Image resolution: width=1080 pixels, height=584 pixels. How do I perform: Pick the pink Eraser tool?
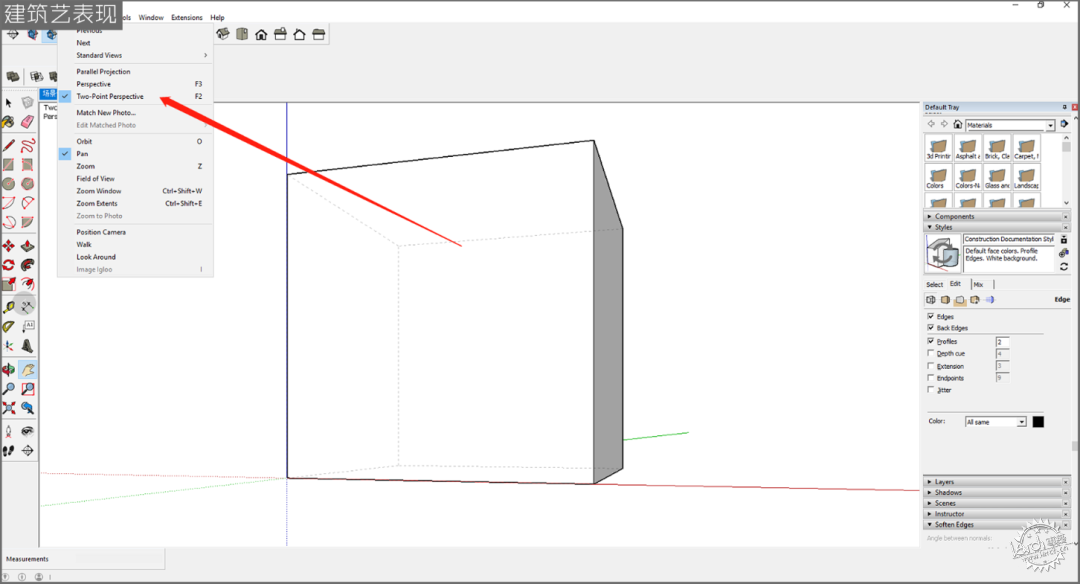click(28, 122)
